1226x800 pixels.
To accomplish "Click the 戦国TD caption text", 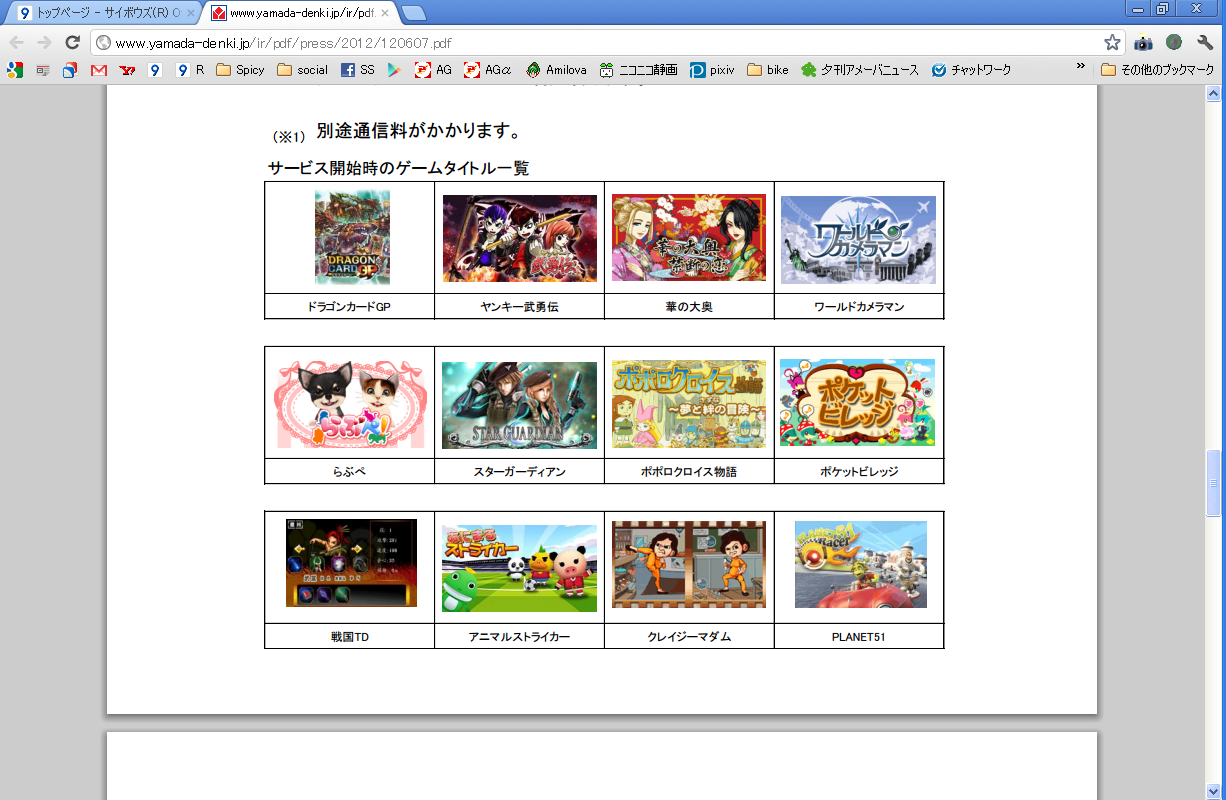I will click(x=350, y=637).
